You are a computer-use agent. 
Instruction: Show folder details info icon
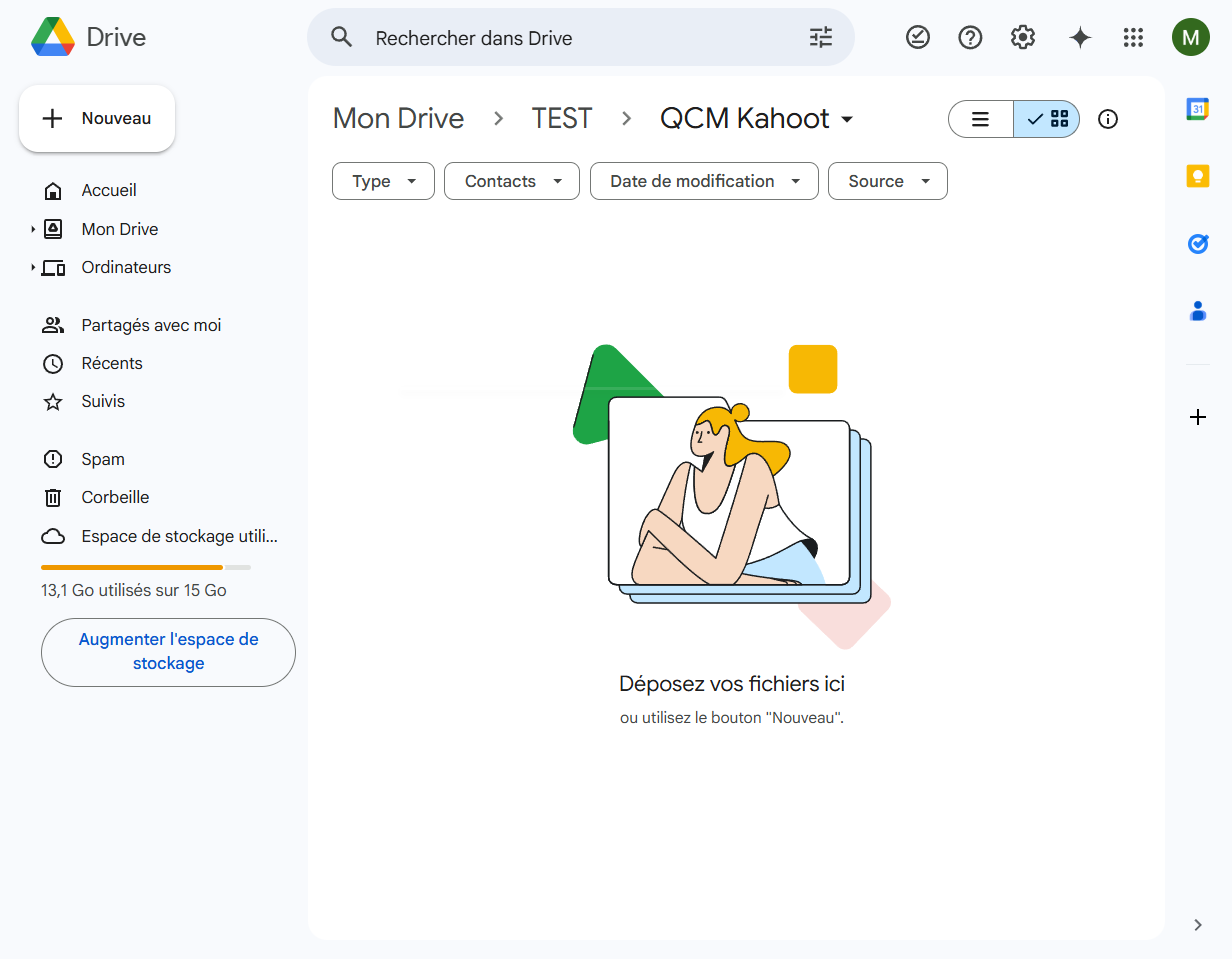click(x=1108, y=119)
